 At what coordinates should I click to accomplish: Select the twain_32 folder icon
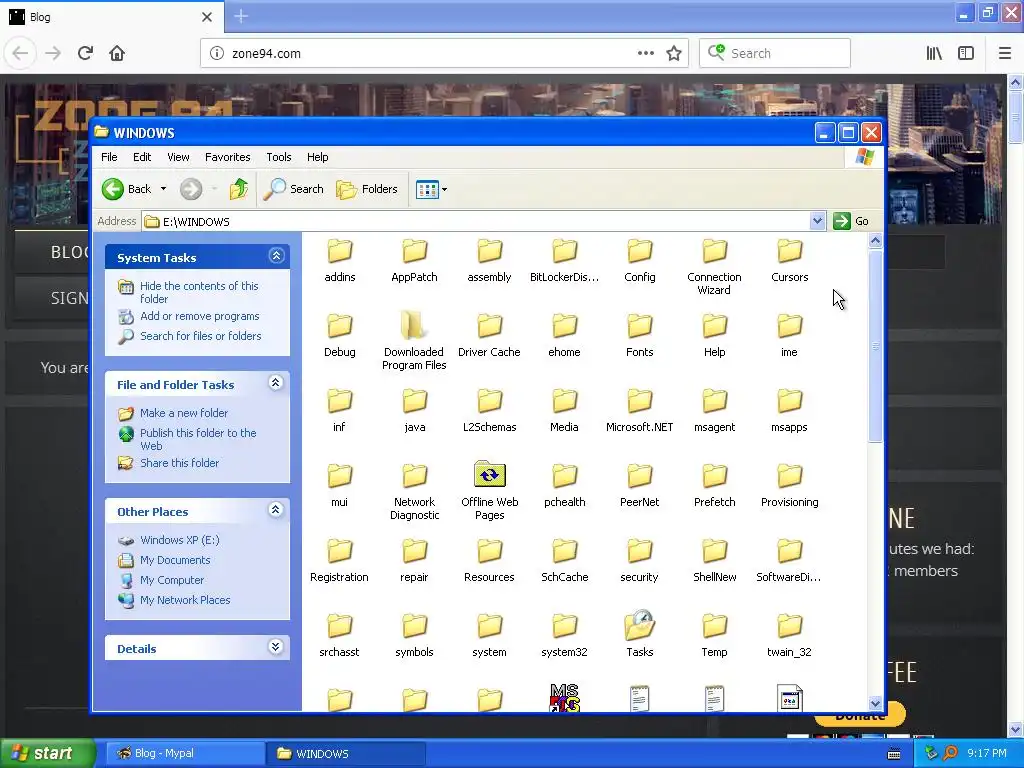click(790, 626)
